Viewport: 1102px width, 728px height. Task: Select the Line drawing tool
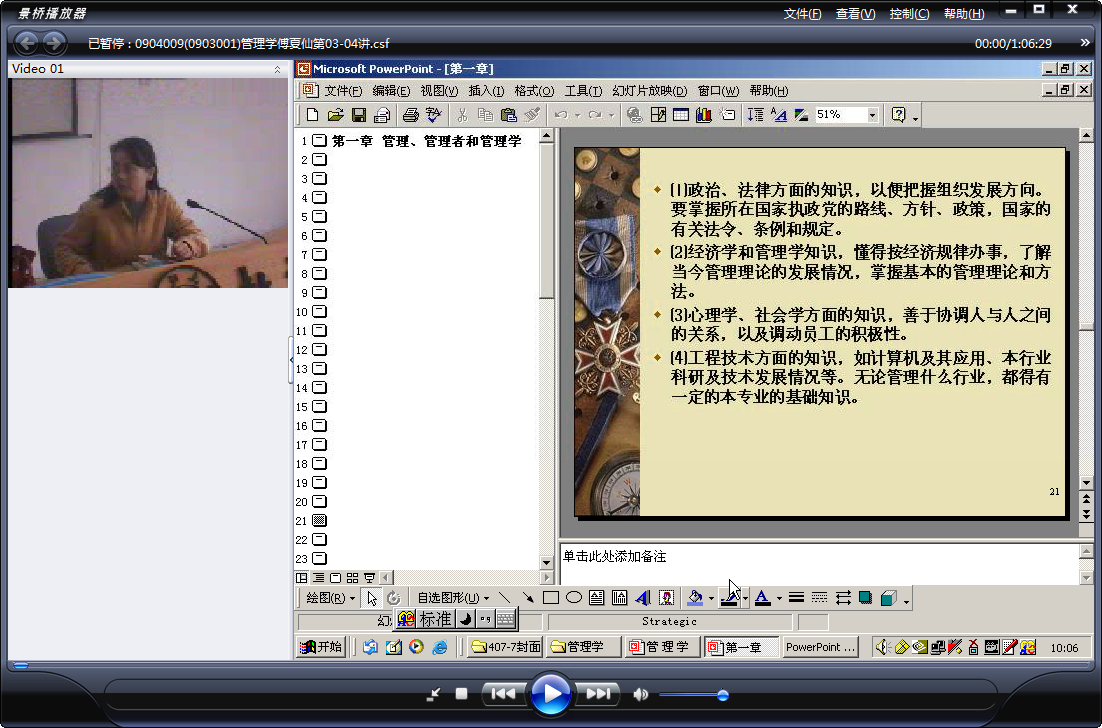point(505,598)
